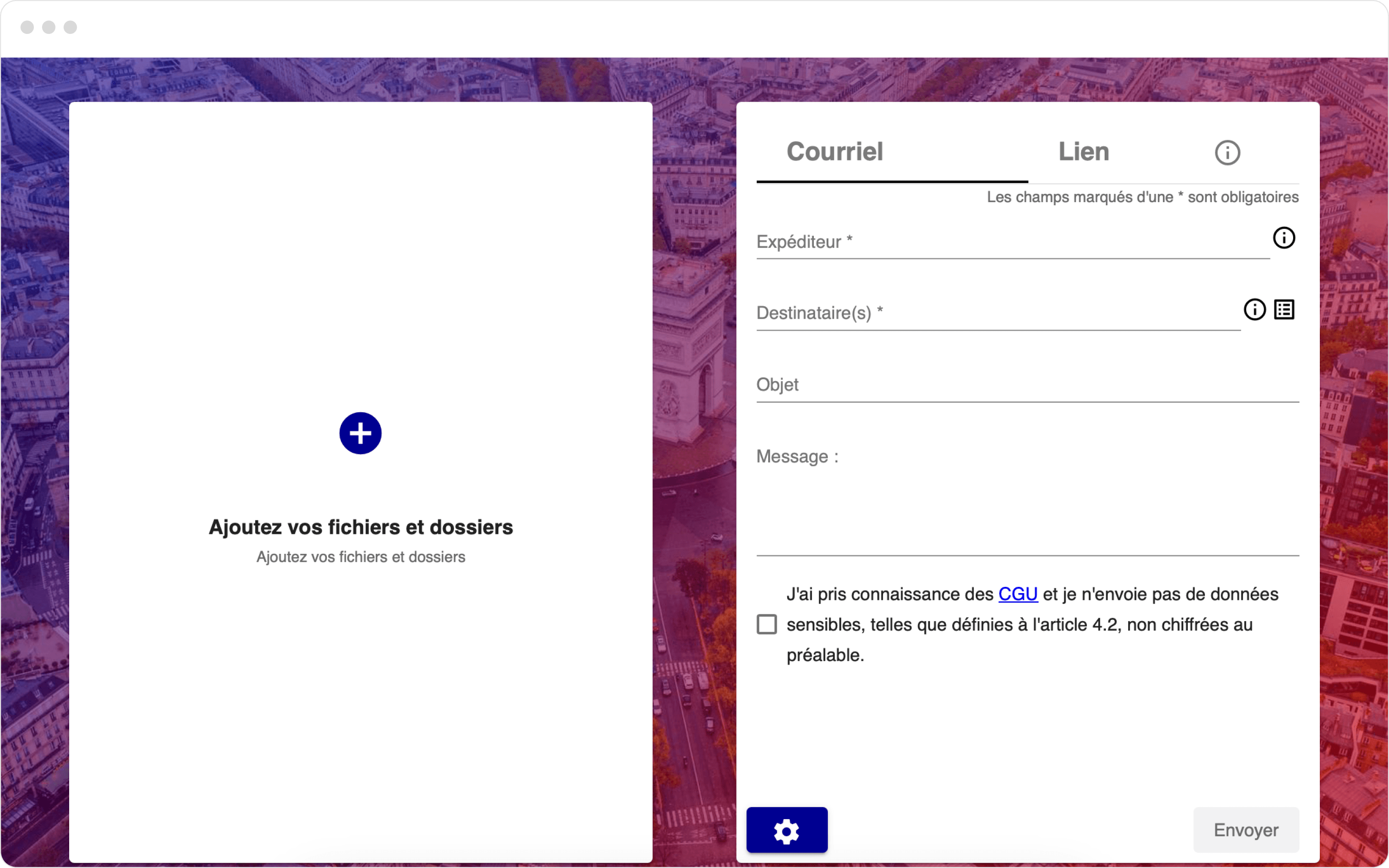Click the third gray window control dot

point(70,27)
